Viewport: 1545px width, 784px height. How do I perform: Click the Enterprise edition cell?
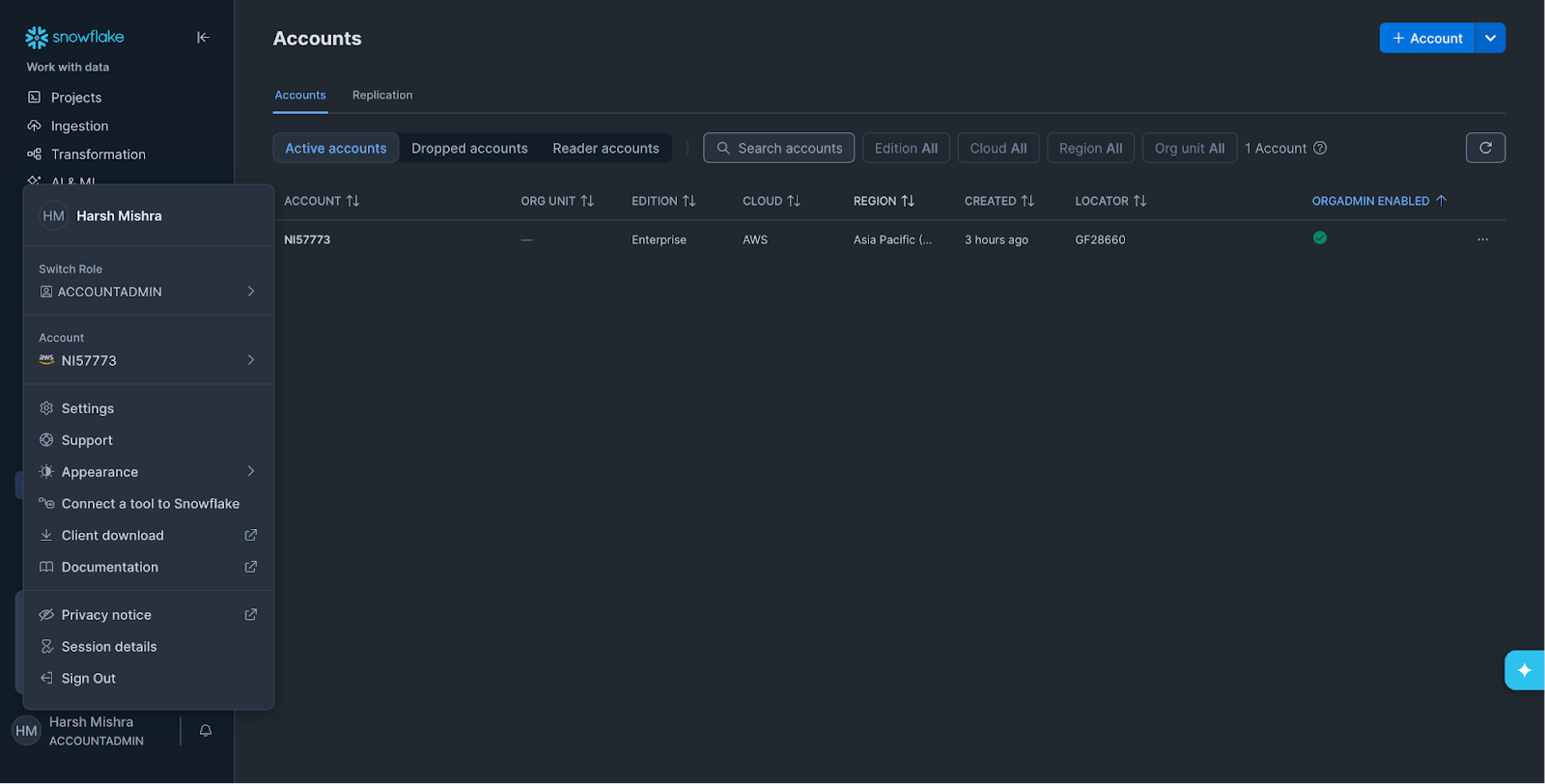(659, 239)
